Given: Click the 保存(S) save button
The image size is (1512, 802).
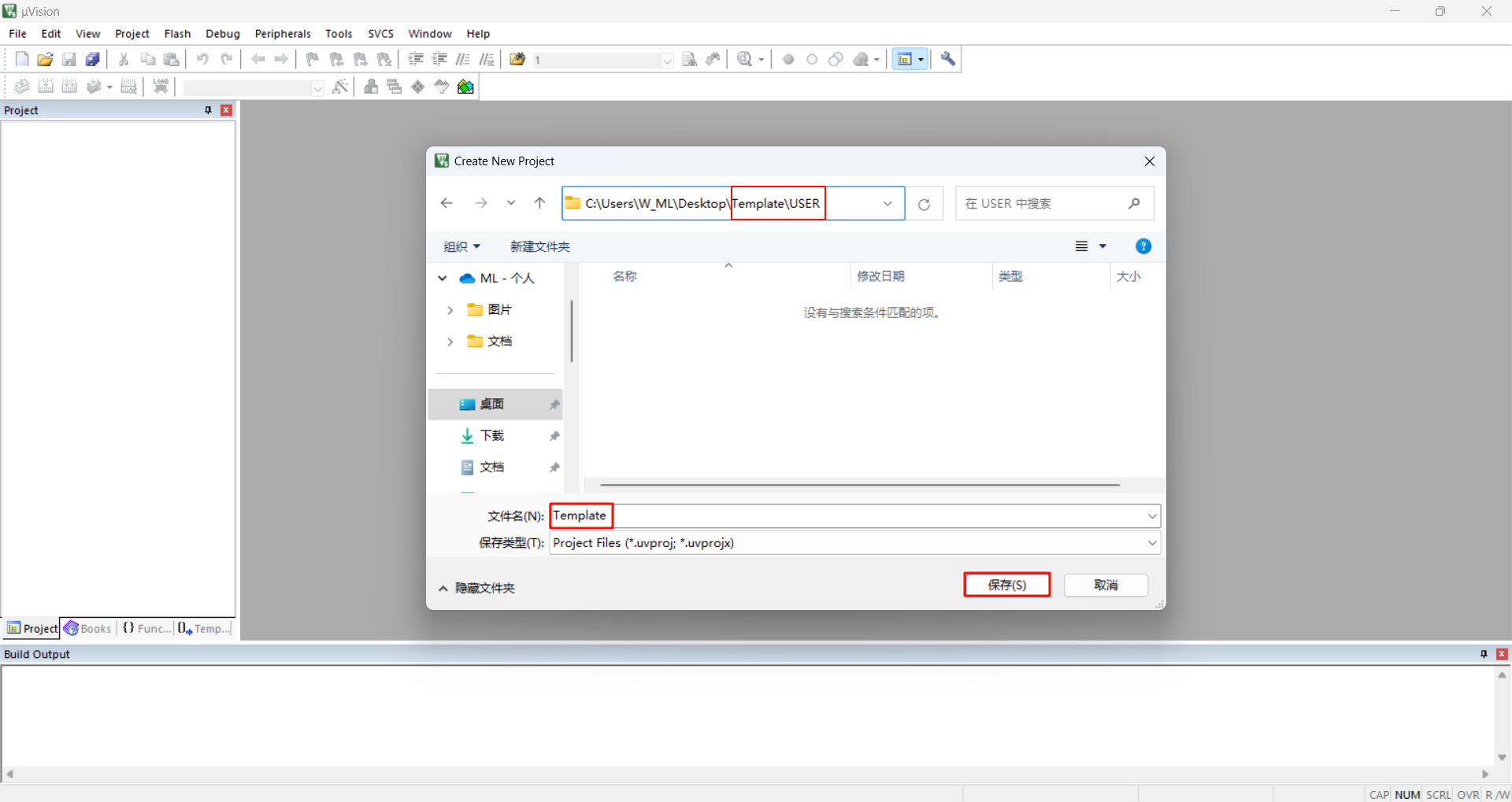Looking at the screenshot, I should point(1007,585).
